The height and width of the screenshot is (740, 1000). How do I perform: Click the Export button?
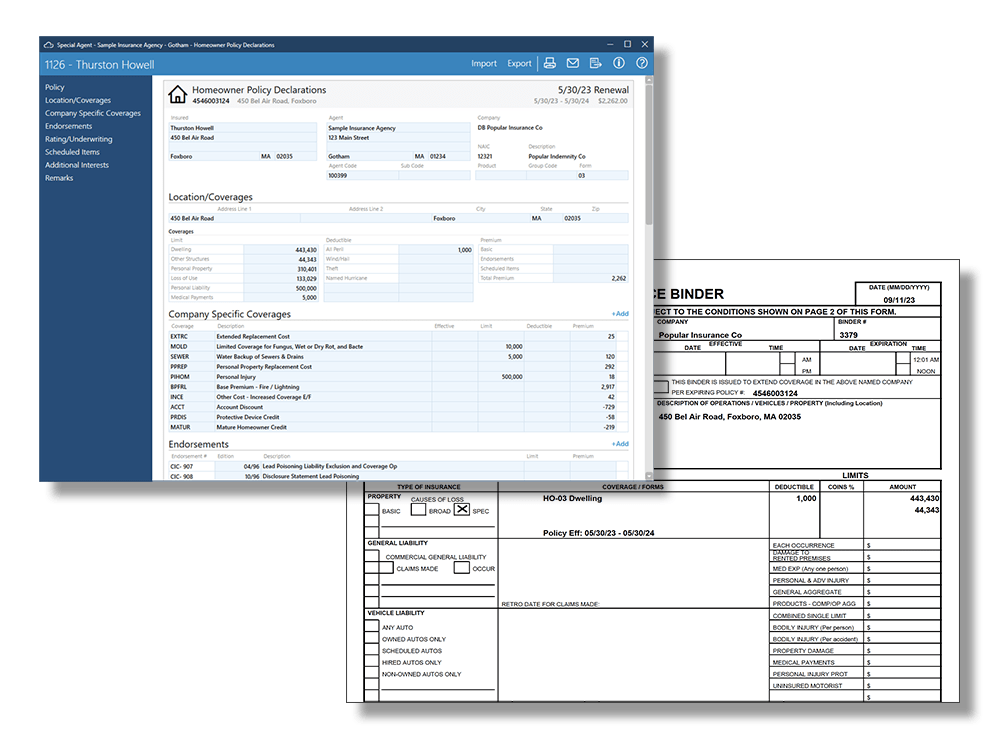click(x=519, y=64)
